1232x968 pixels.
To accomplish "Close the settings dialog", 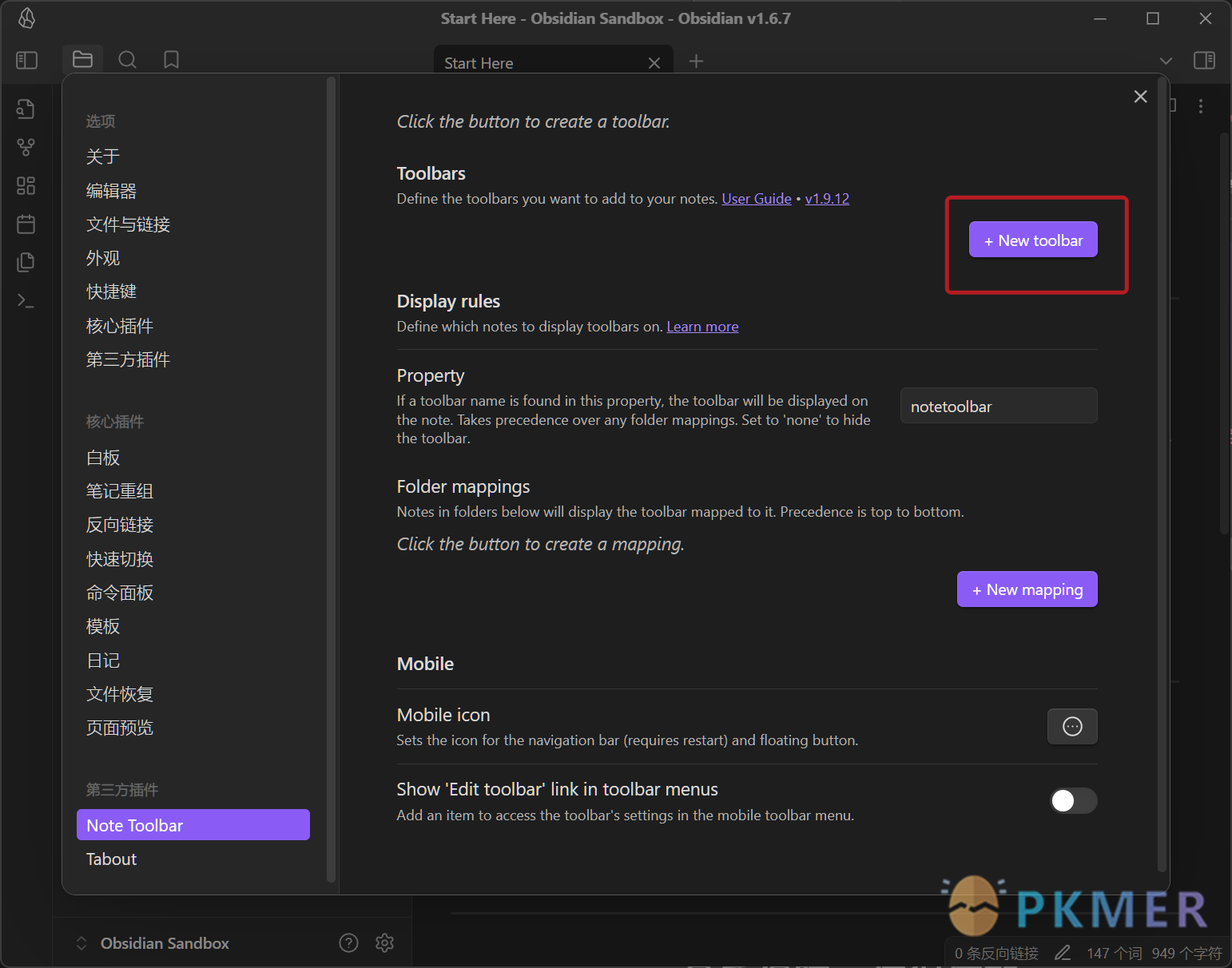I will (1140, 97).
